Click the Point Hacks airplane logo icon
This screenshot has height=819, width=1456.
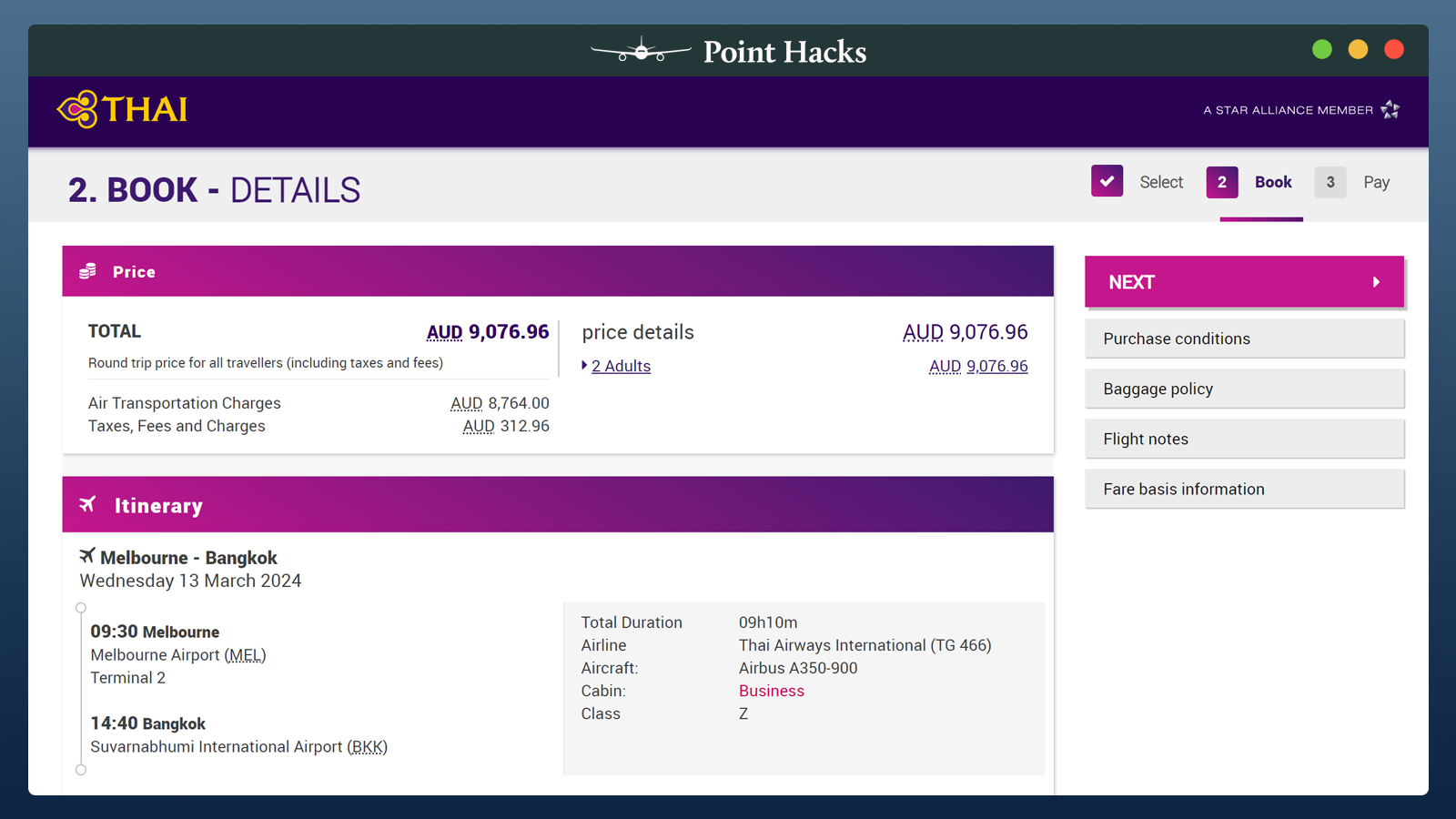point(641,51)
